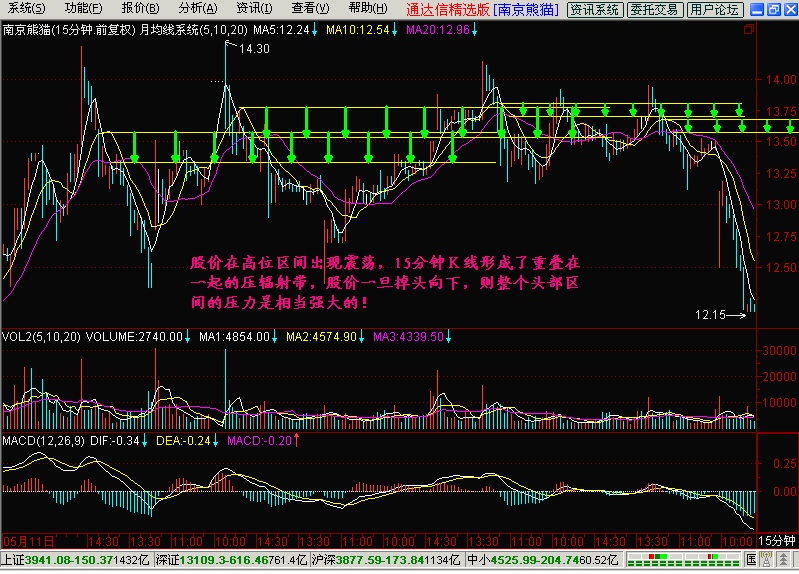Click the MA20 down-arrow indicator
799x574 pixels.
click(x=474, y=29)
